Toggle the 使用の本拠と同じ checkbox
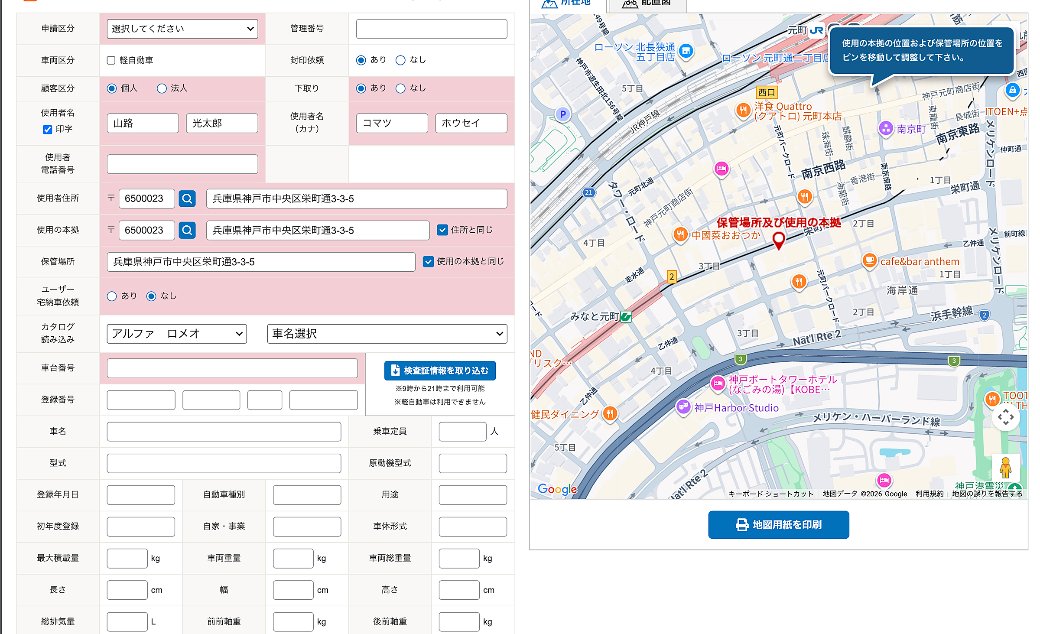Screen dimensions: 1040x634 coord(428,261)
